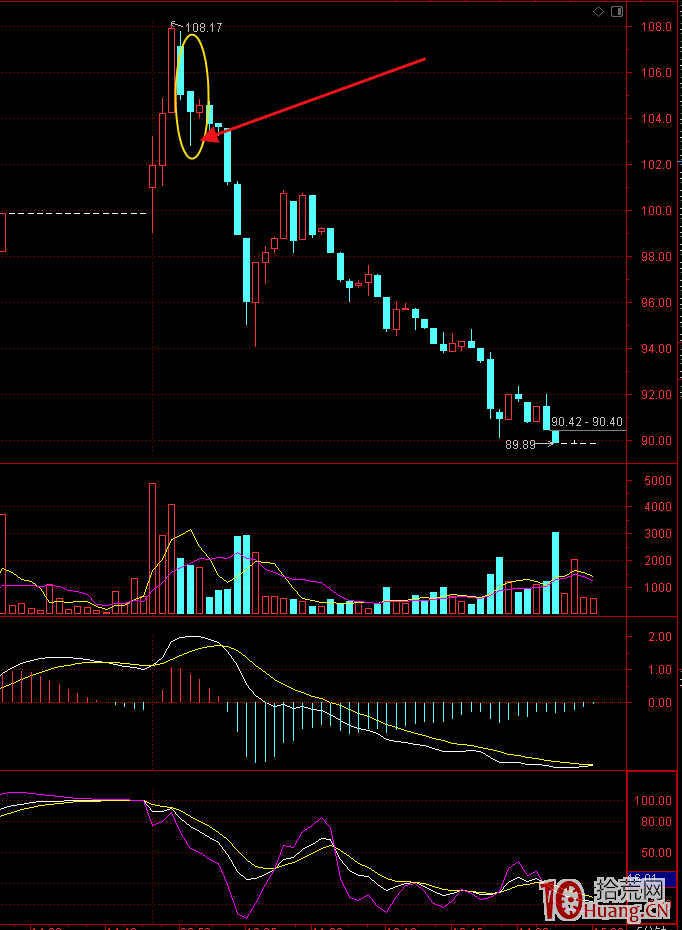This screenshot has width=682, height=930.
Task: Click the 4000 volume axis label
Action: pos(658,507)
